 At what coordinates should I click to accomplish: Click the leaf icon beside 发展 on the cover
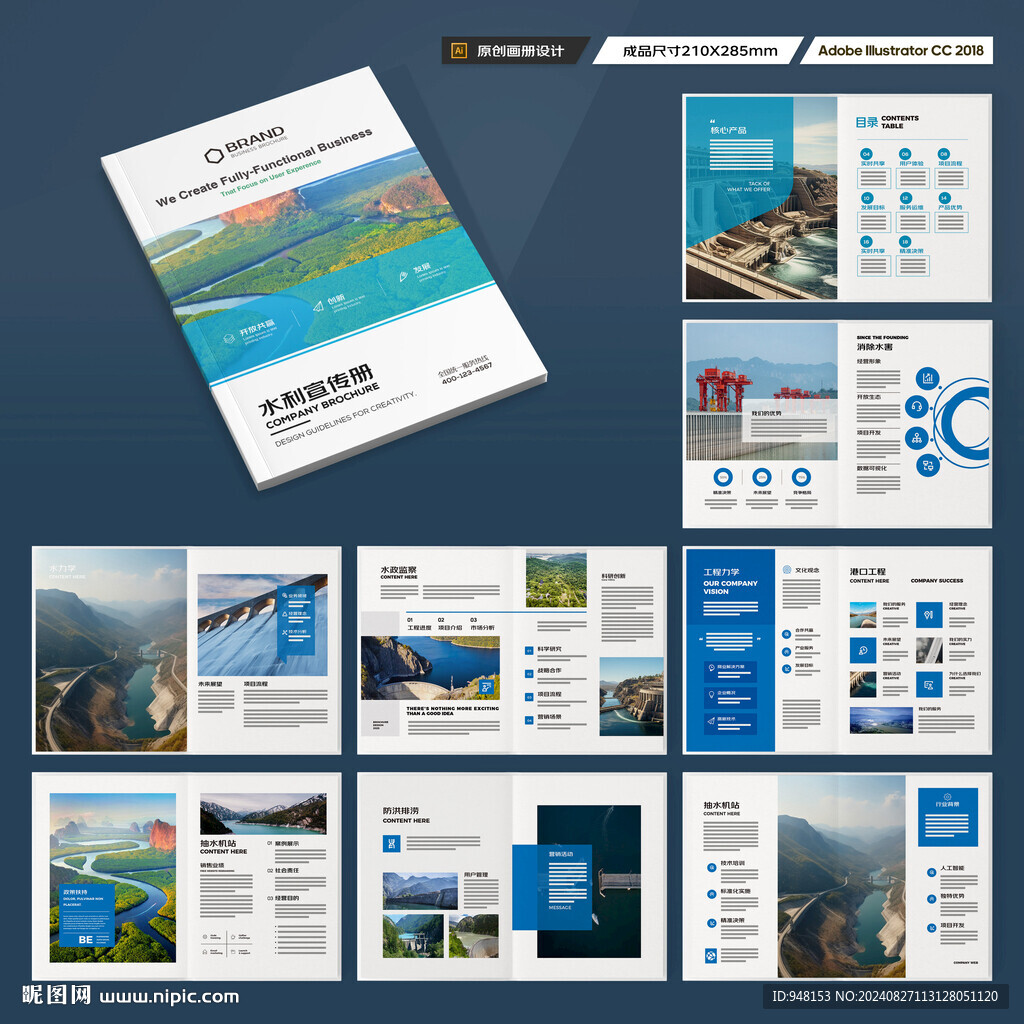(404, 277)
